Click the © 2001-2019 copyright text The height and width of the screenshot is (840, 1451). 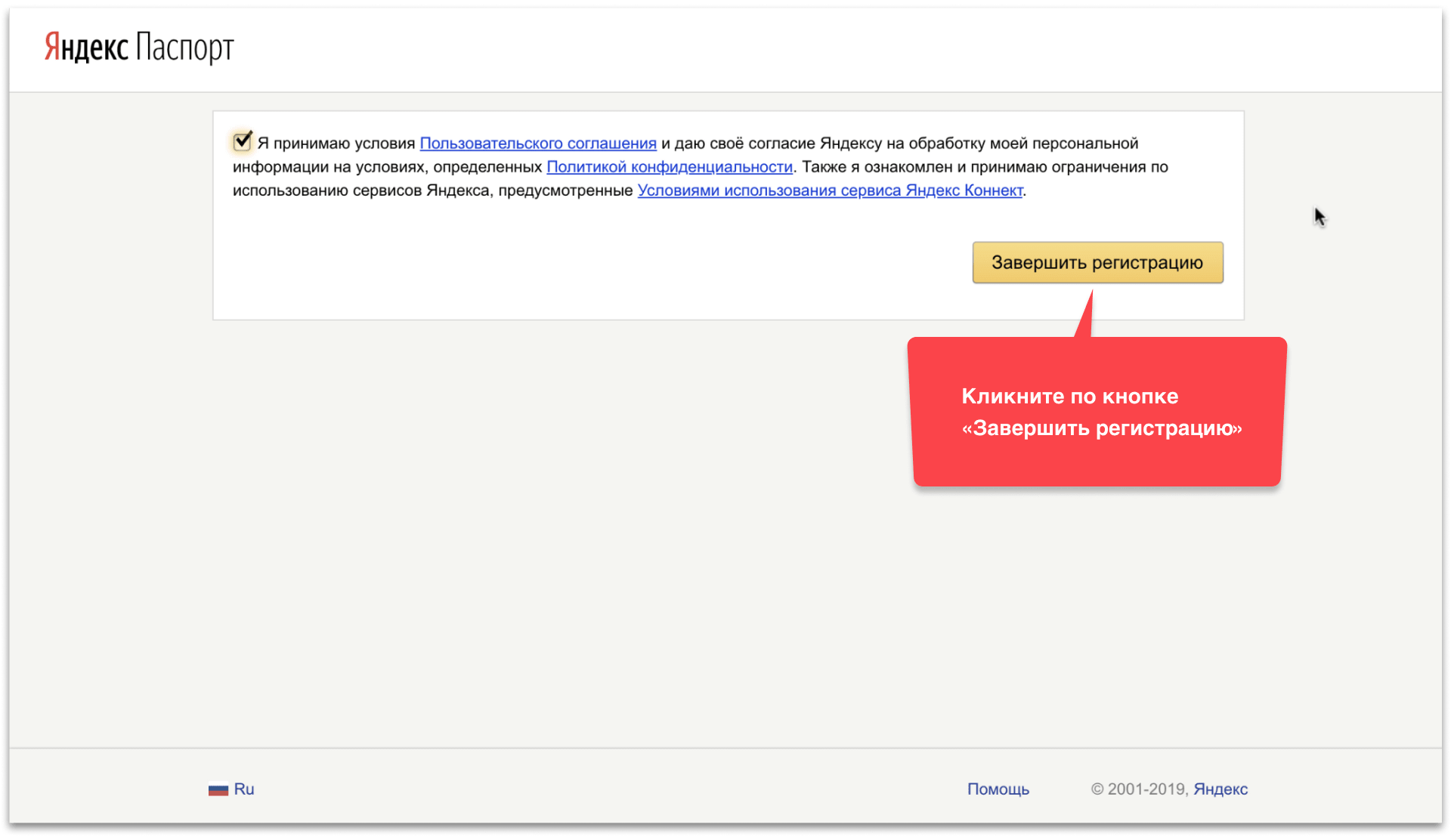click(x=1139, y=789)
